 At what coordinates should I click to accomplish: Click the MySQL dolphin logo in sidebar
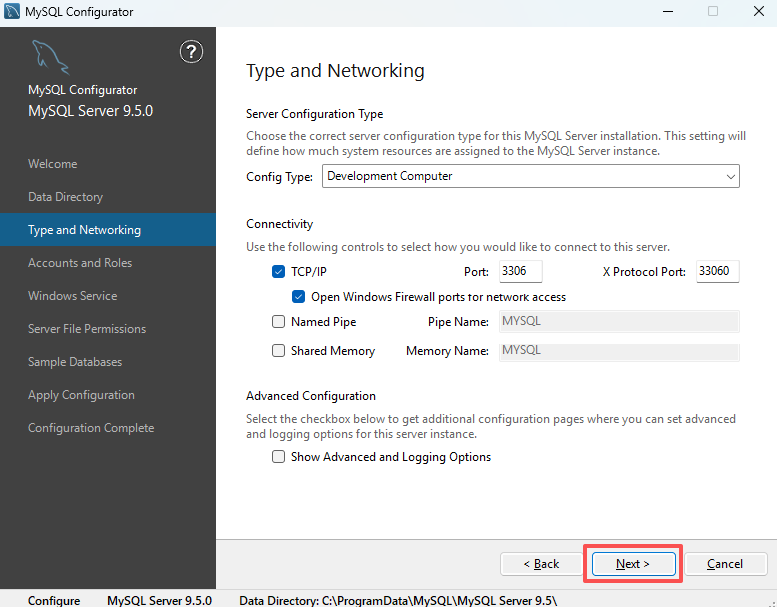(50, 57)
